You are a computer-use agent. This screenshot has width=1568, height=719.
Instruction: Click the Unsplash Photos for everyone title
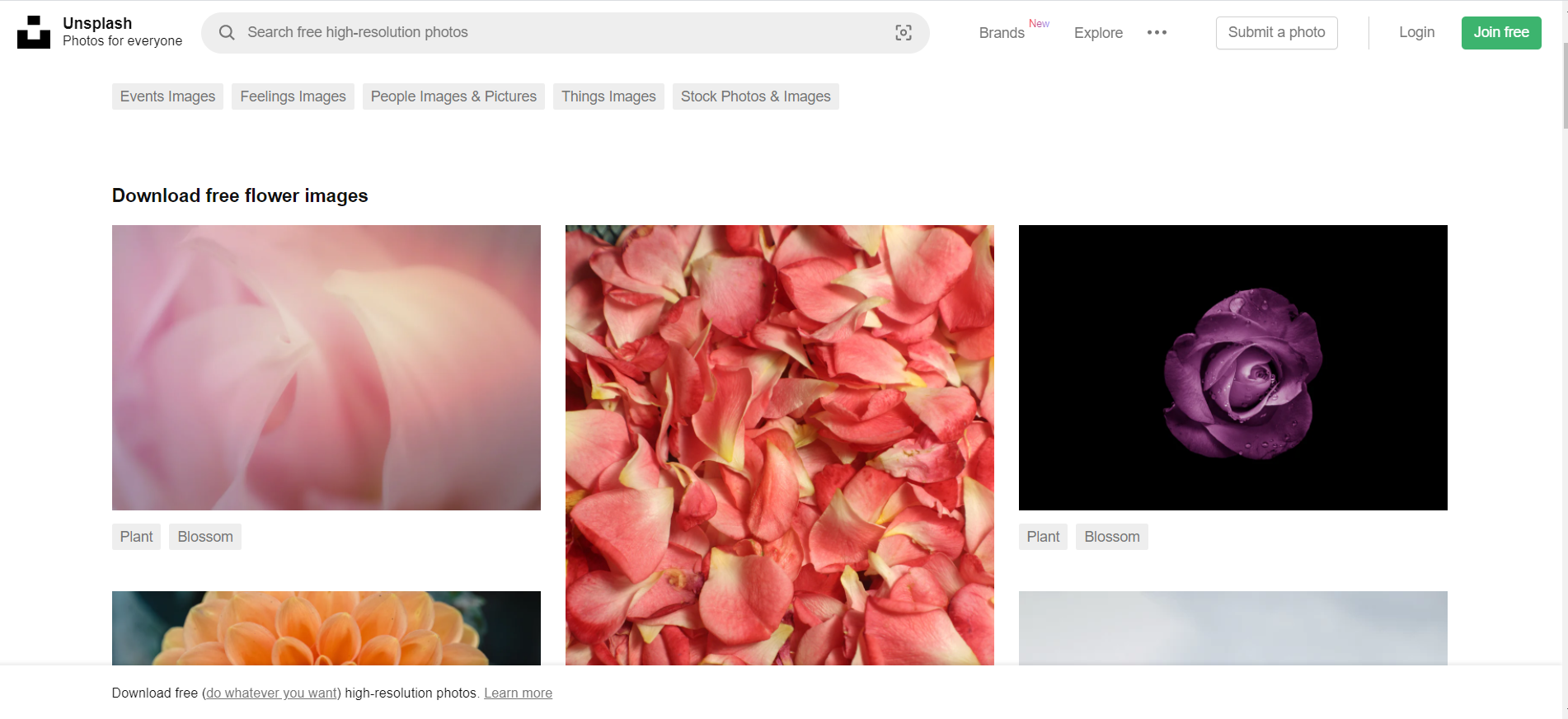(x=122, y=32)
